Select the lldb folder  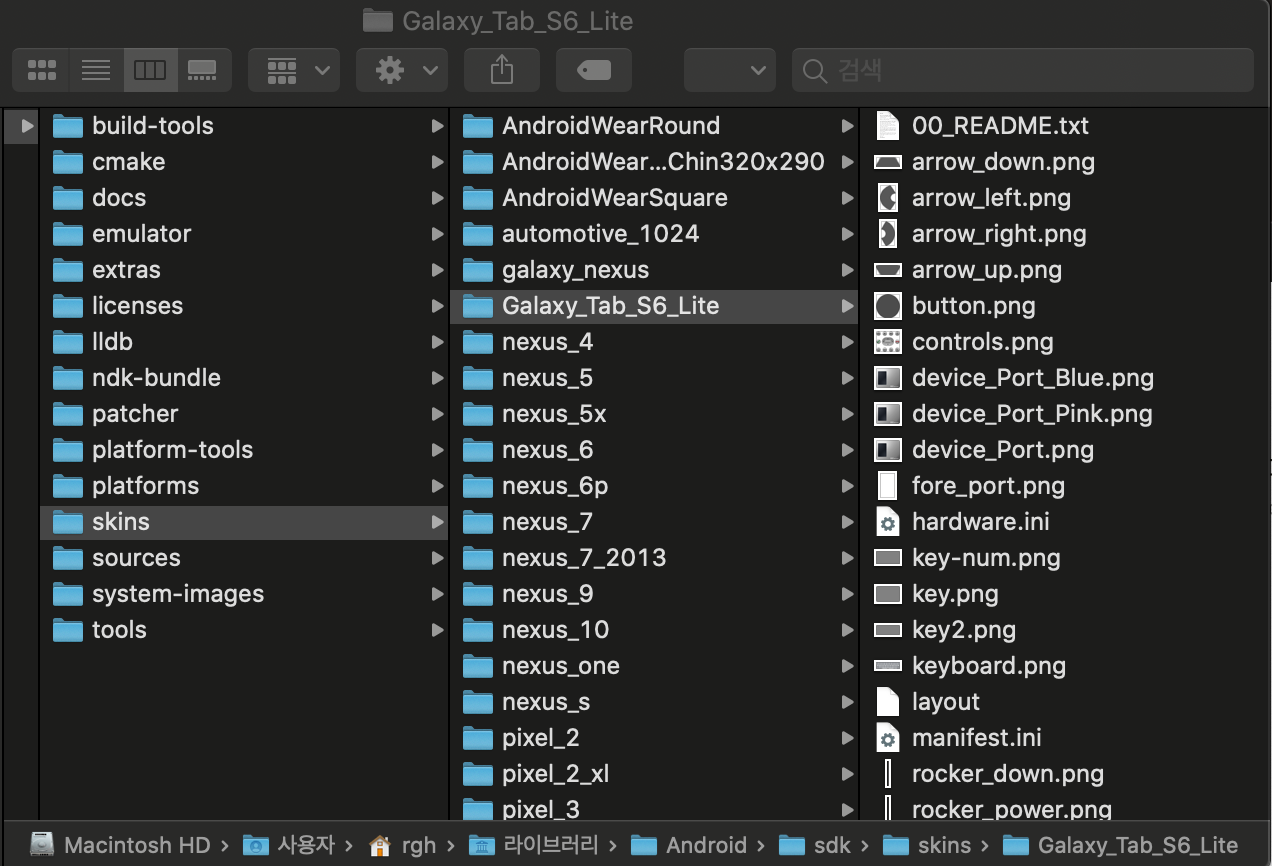point(244,342)
